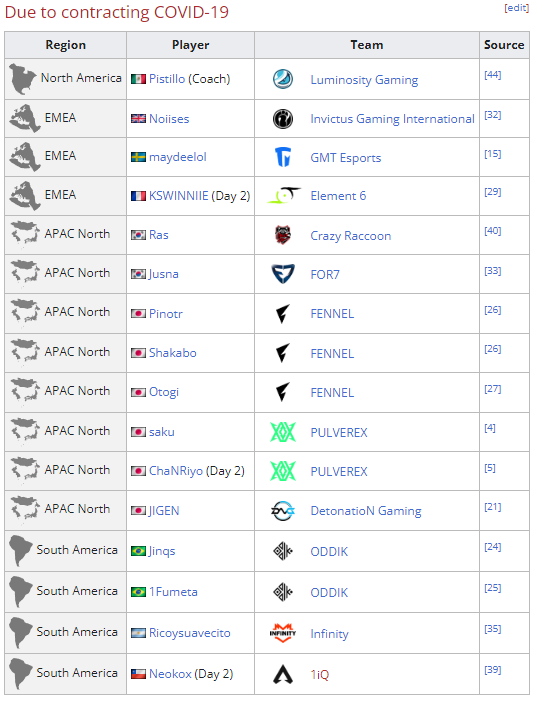
Task: Open the ChaNRiyo player link
Action: coord(176,471)
